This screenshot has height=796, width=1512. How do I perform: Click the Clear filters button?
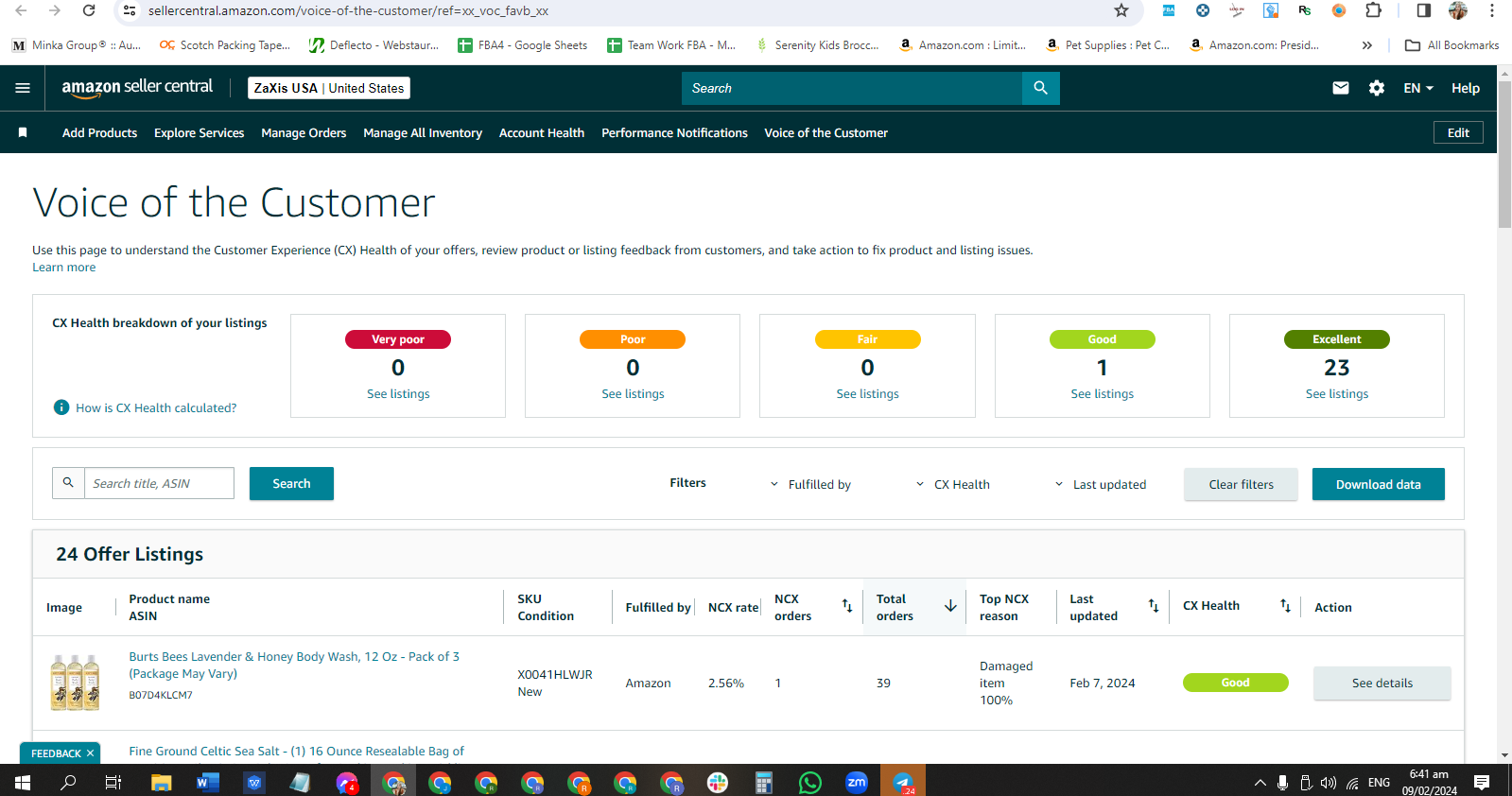1241,484
